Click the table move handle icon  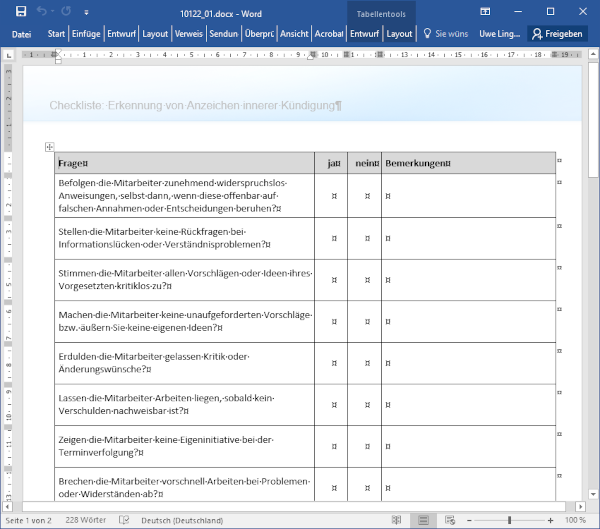(x=49, y=147)
